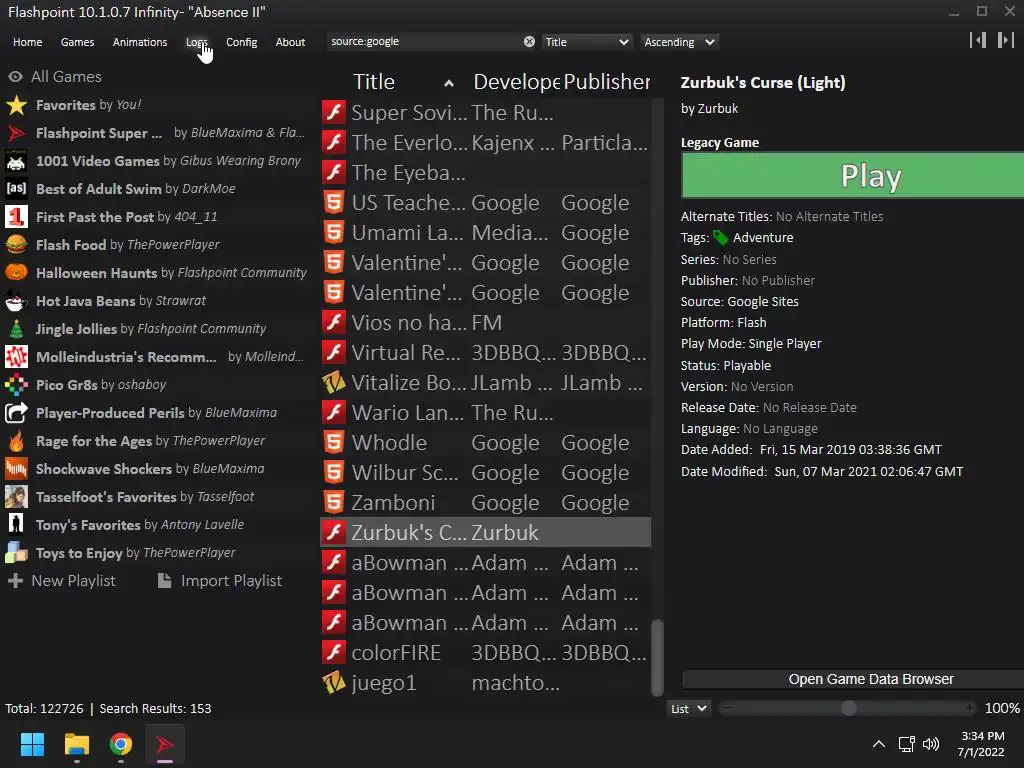The height and width of the screenshot is (768, 1024).
Task: Open Player-Produced Perils share icon
Action: point(16,413)
